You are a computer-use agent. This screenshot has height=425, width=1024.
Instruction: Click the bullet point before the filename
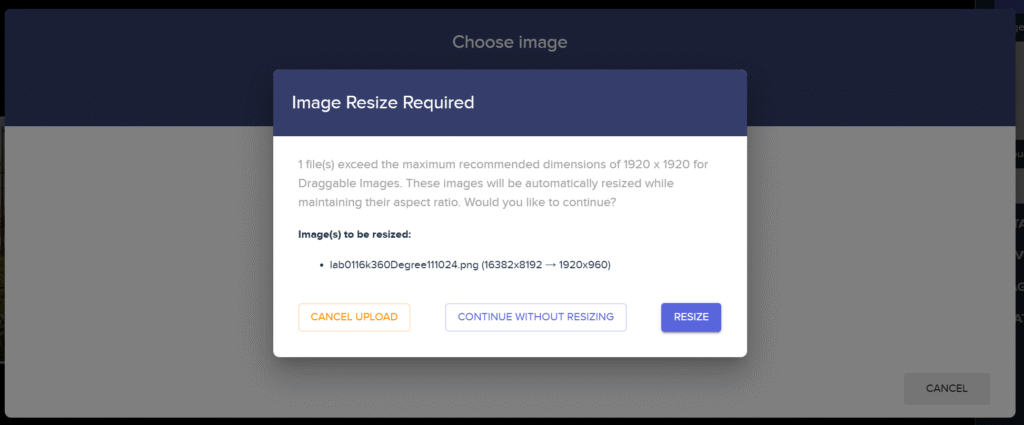point(322,266)
